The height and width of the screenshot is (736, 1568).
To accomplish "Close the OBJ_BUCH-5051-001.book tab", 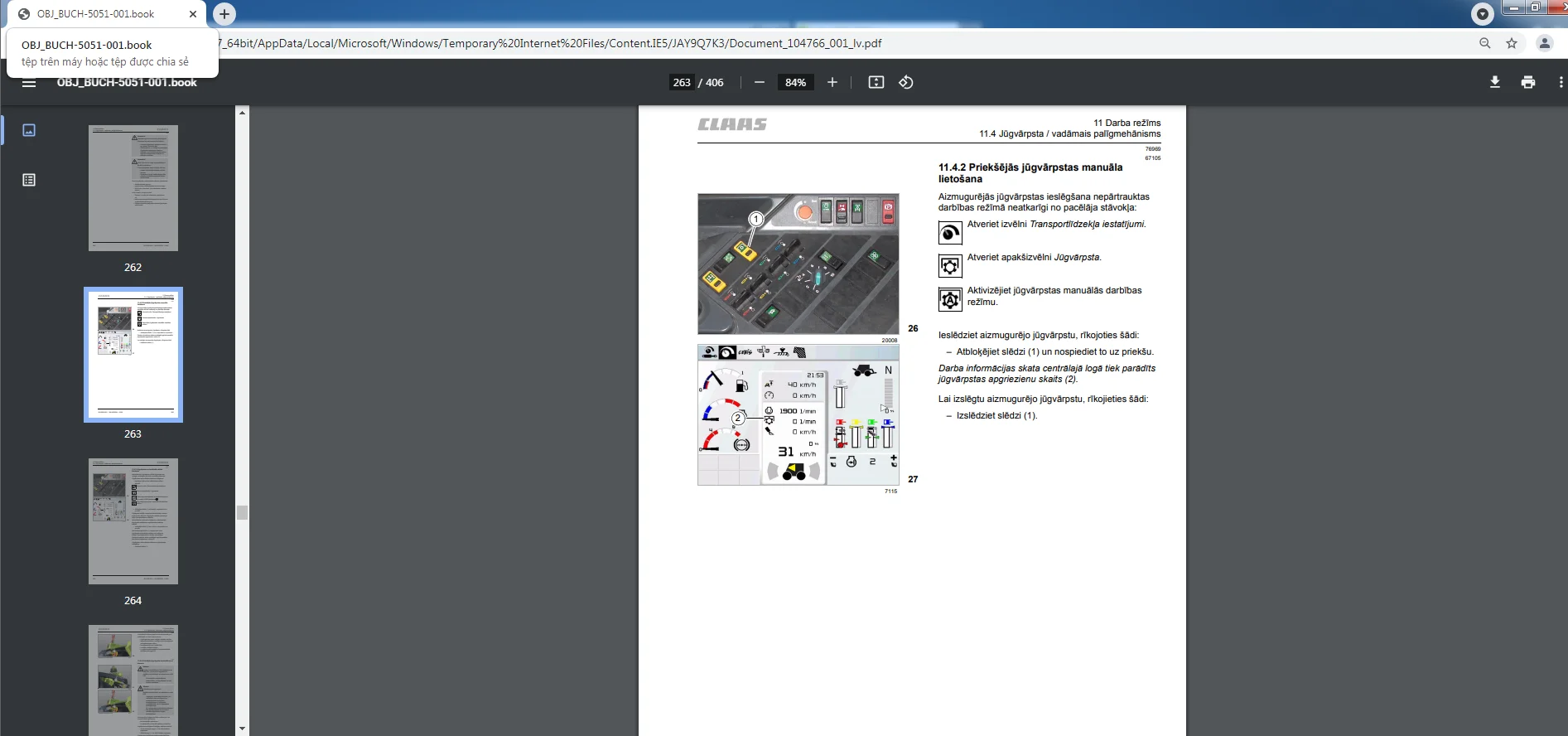I will (193, 14).
